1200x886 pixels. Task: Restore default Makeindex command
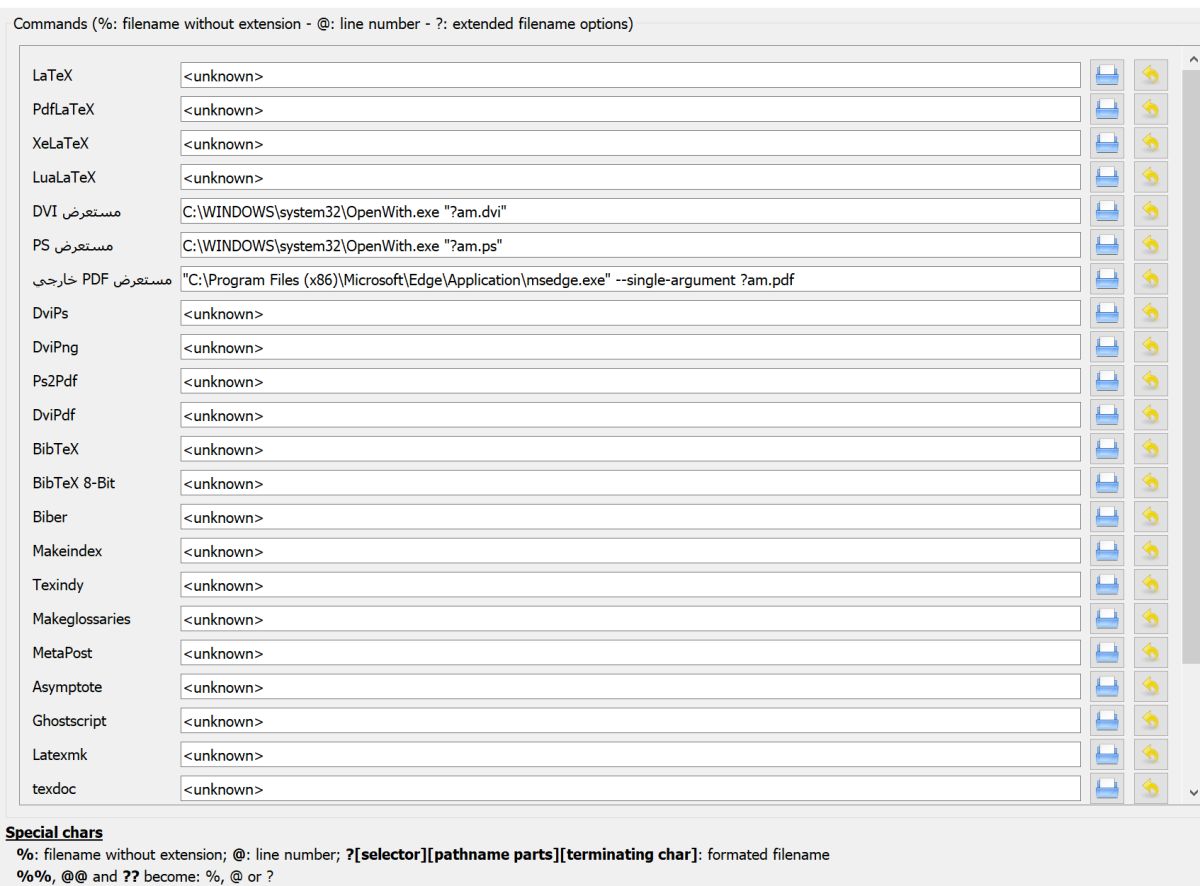coord(1151,551)
